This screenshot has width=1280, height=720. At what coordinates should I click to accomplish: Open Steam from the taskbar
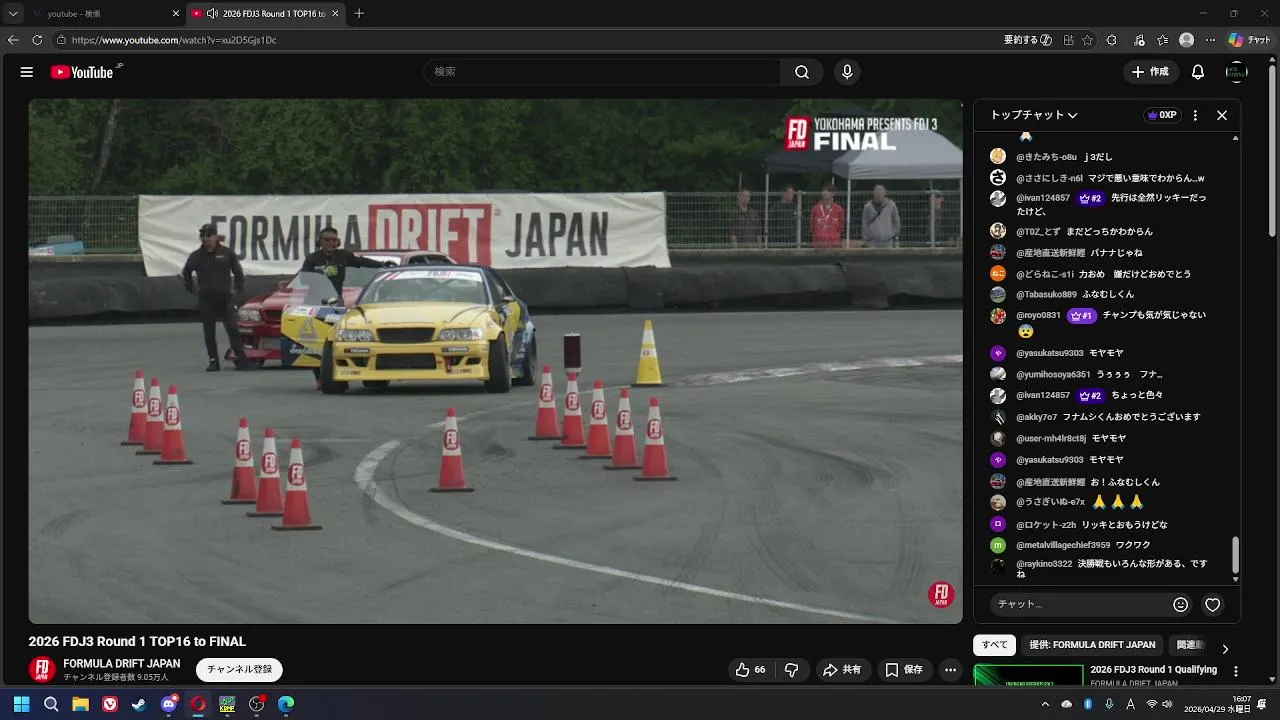(139, 704)
